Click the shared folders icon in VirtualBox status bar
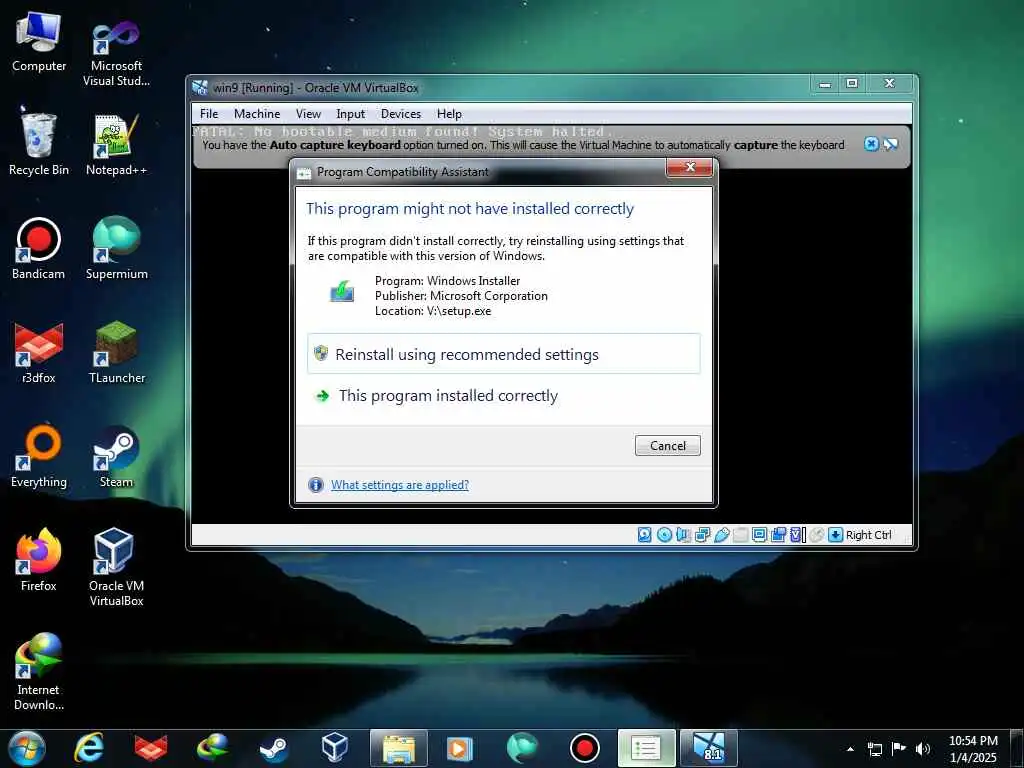Screen dimensions: 1024x768 pyautogui.click(x=740, y=535)
